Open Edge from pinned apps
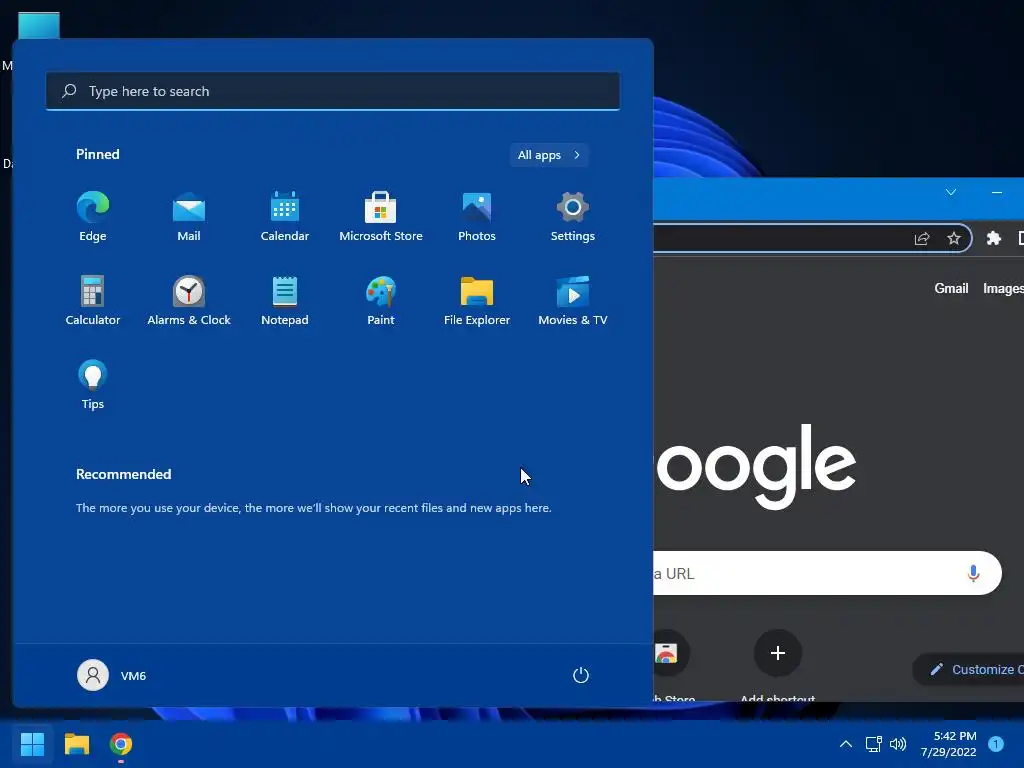This screenshot has width=1024, height=768. [x=93, y=217]
